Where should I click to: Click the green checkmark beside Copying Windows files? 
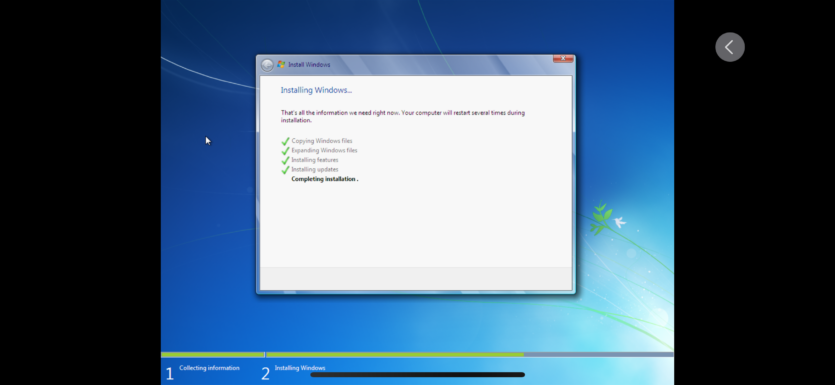[x=285, y=141]
